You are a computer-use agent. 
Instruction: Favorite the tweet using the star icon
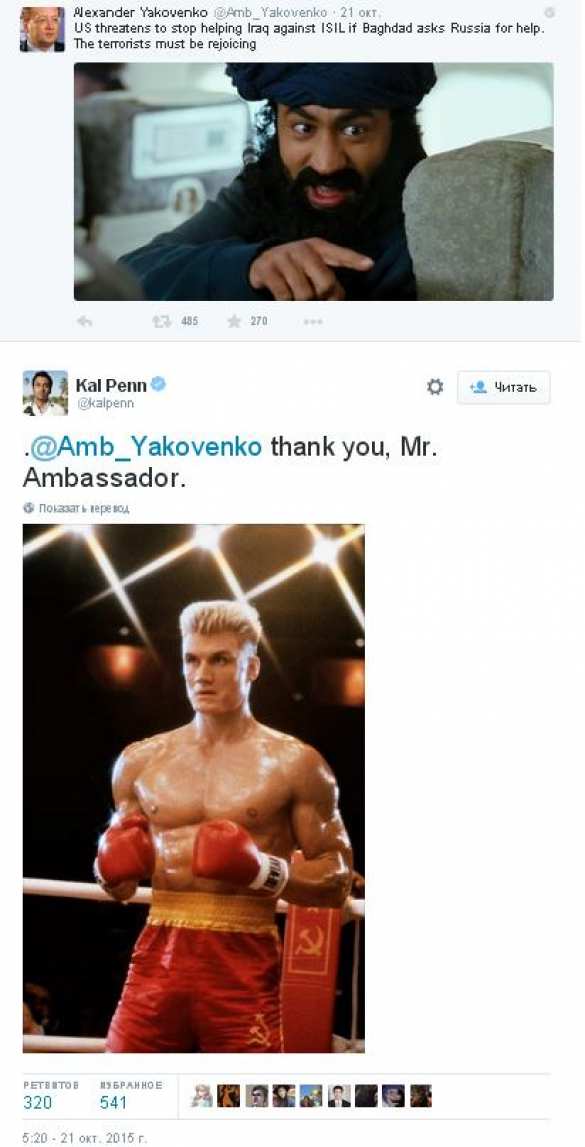click(x=233, y=320)
